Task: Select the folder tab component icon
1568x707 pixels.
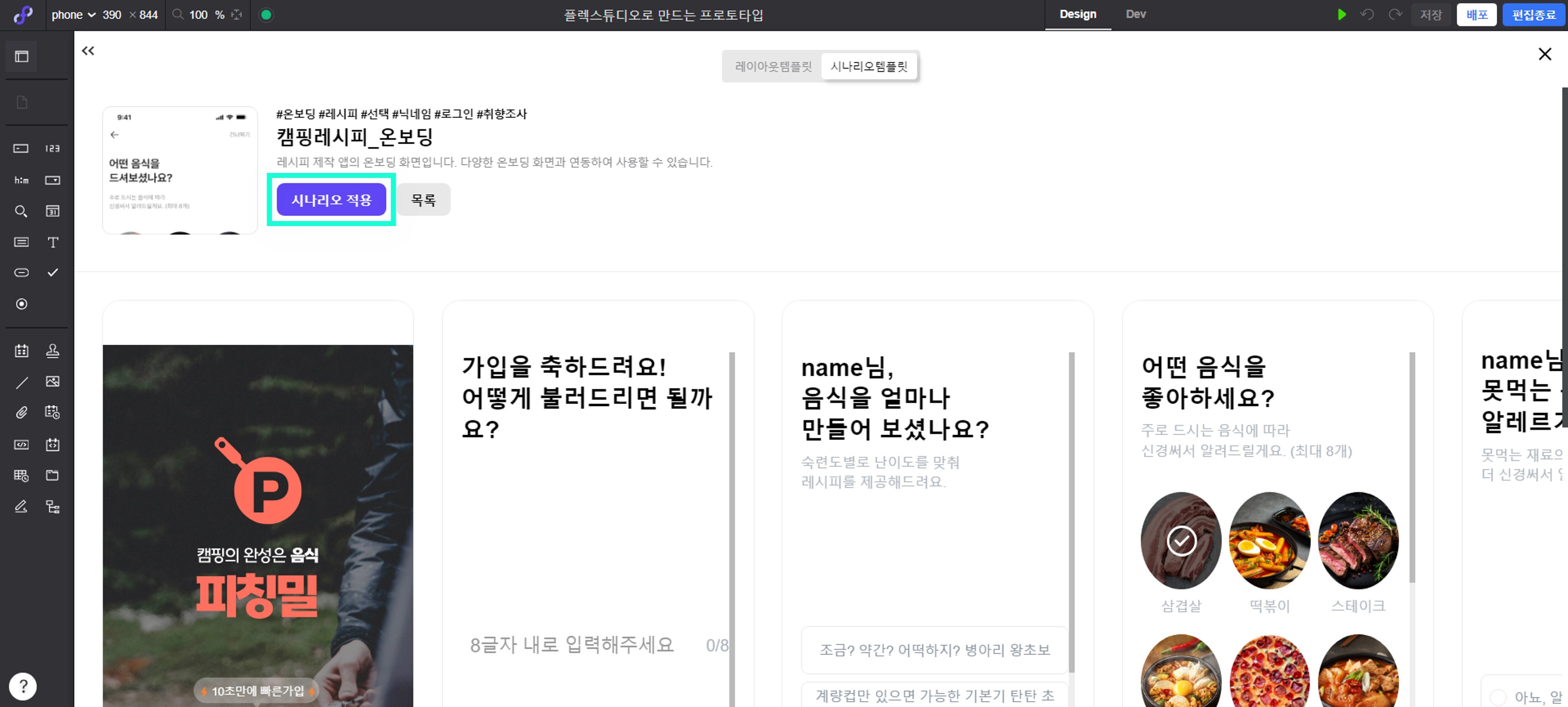Action: (x=52, y=476)
